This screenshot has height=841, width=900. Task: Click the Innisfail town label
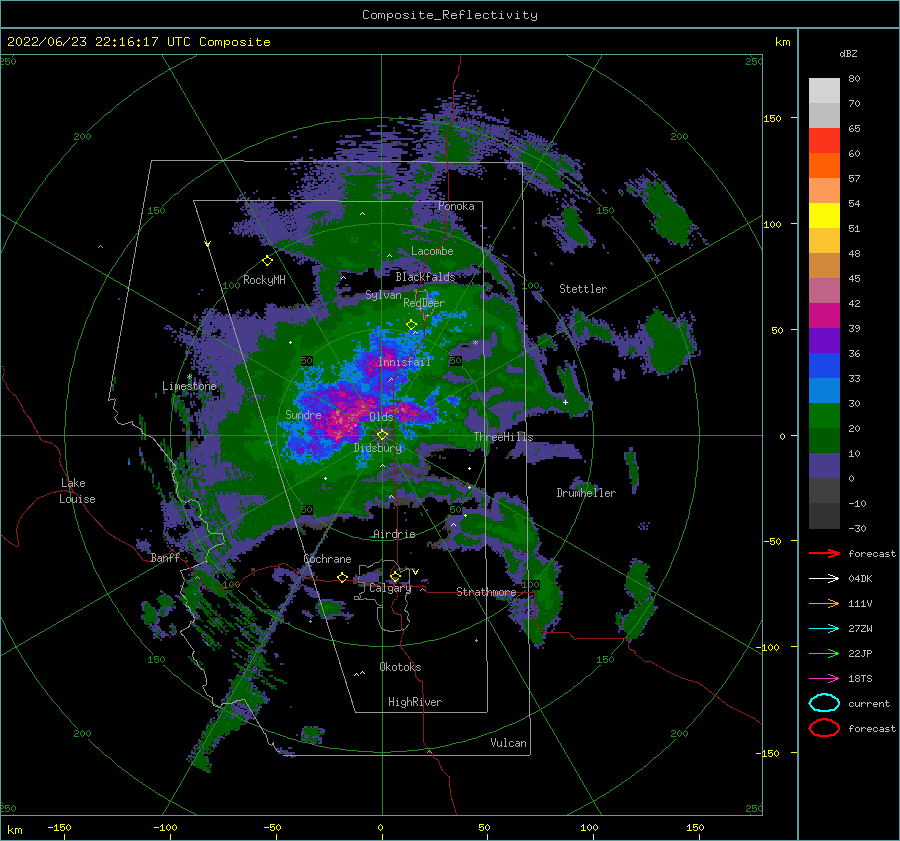click(404, 362)
